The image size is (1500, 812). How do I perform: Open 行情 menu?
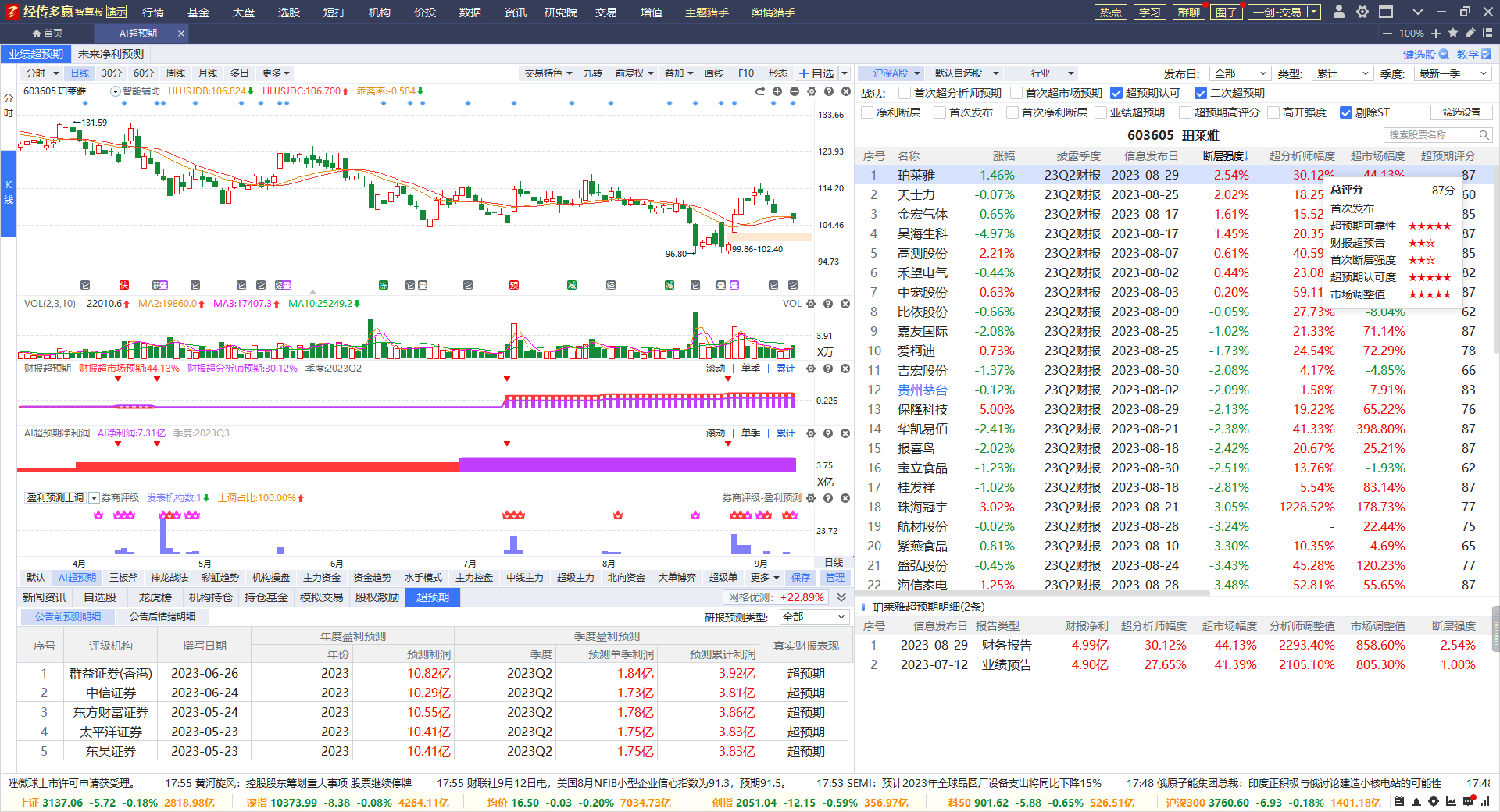pos(153,12)
